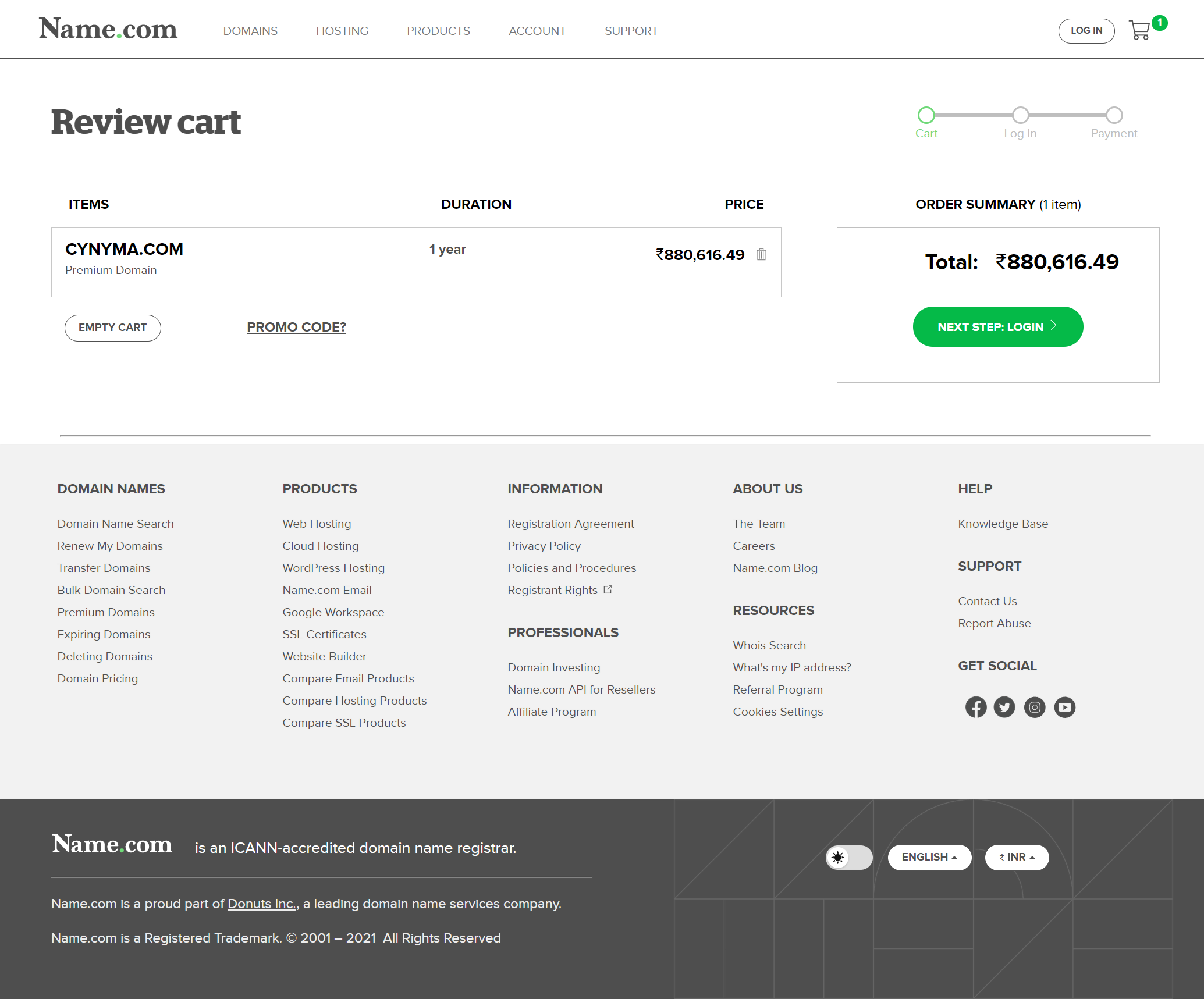Open the Deleting Domains link
1204x999 pixels.
coord(105,656)
